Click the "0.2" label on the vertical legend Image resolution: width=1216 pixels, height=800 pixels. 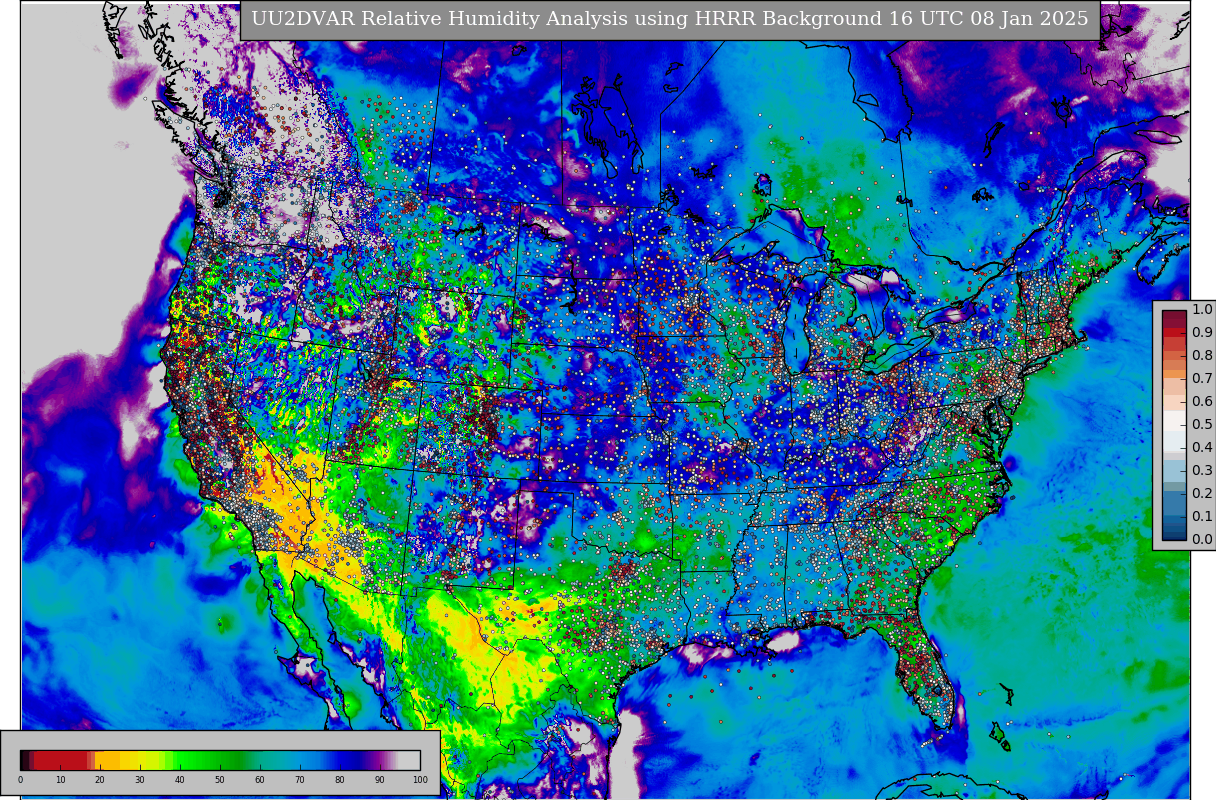click(1202, 494)
